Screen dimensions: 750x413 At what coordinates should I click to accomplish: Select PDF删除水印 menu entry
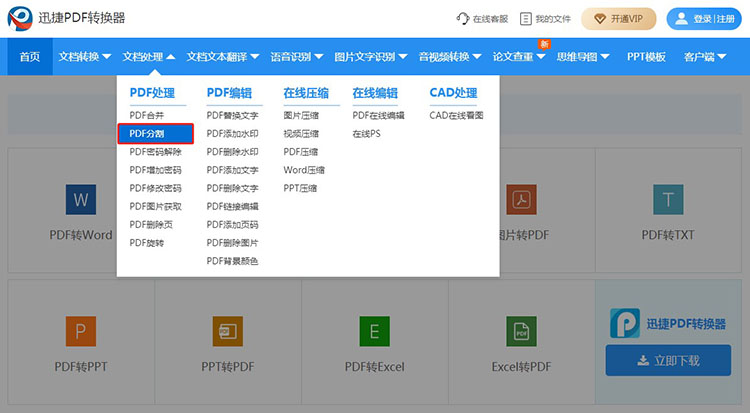click(232, 152)
